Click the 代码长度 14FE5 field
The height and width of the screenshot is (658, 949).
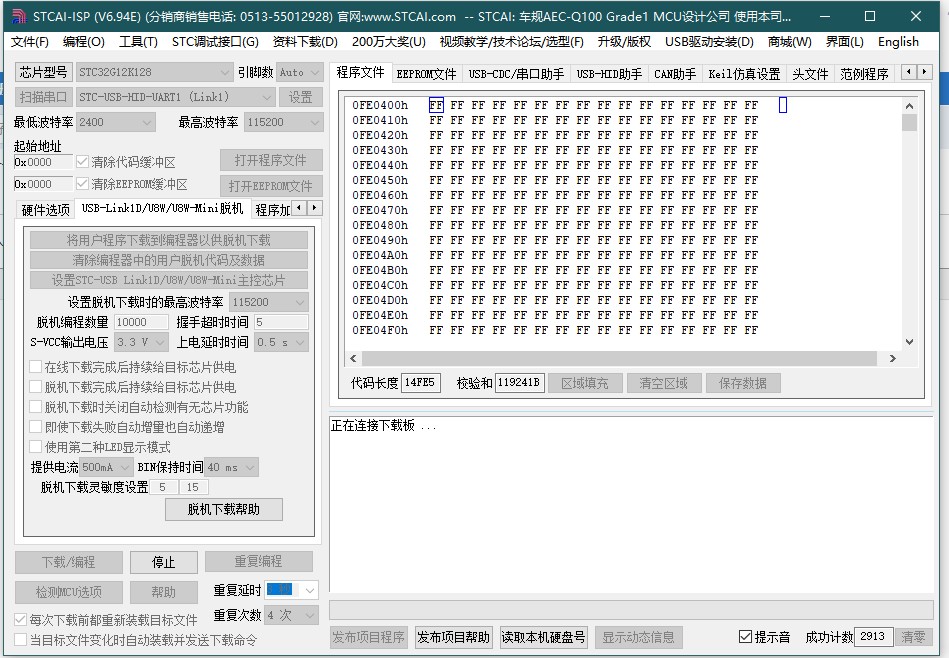coord(420,383)
